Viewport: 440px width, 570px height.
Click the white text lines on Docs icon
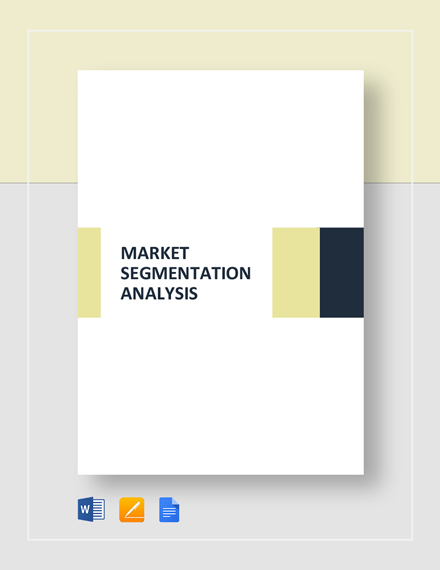tap(169, 513)
